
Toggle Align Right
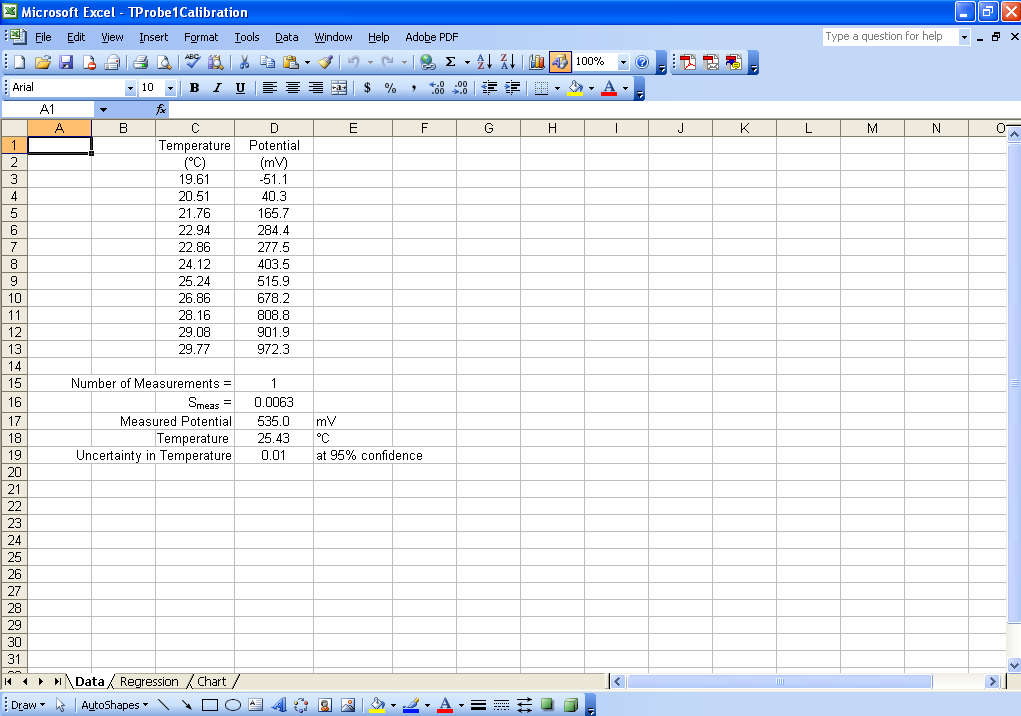click(x=316, y=88)
